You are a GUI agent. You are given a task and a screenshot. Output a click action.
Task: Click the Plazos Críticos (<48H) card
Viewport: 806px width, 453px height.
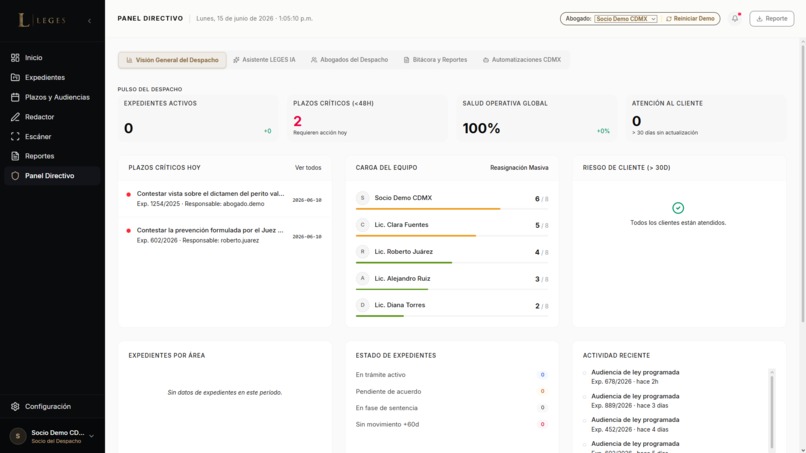click(x=367, y=118)
